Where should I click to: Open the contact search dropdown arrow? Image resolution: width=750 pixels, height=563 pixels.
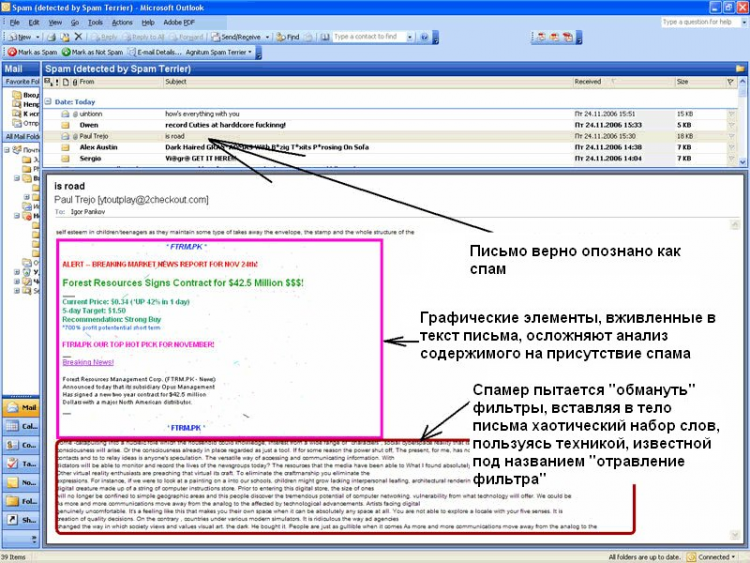pyautogui.click(x=410, y=37)
